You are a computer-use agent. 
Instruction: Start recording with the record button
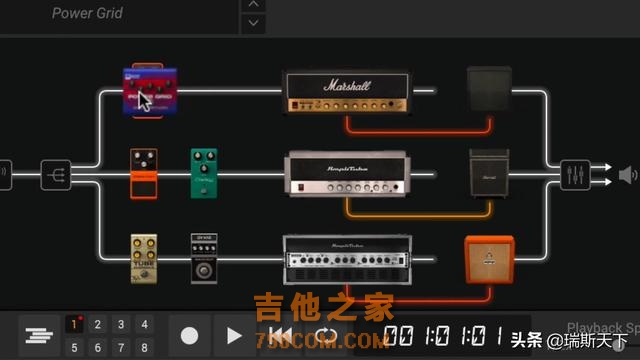[189, 336]
